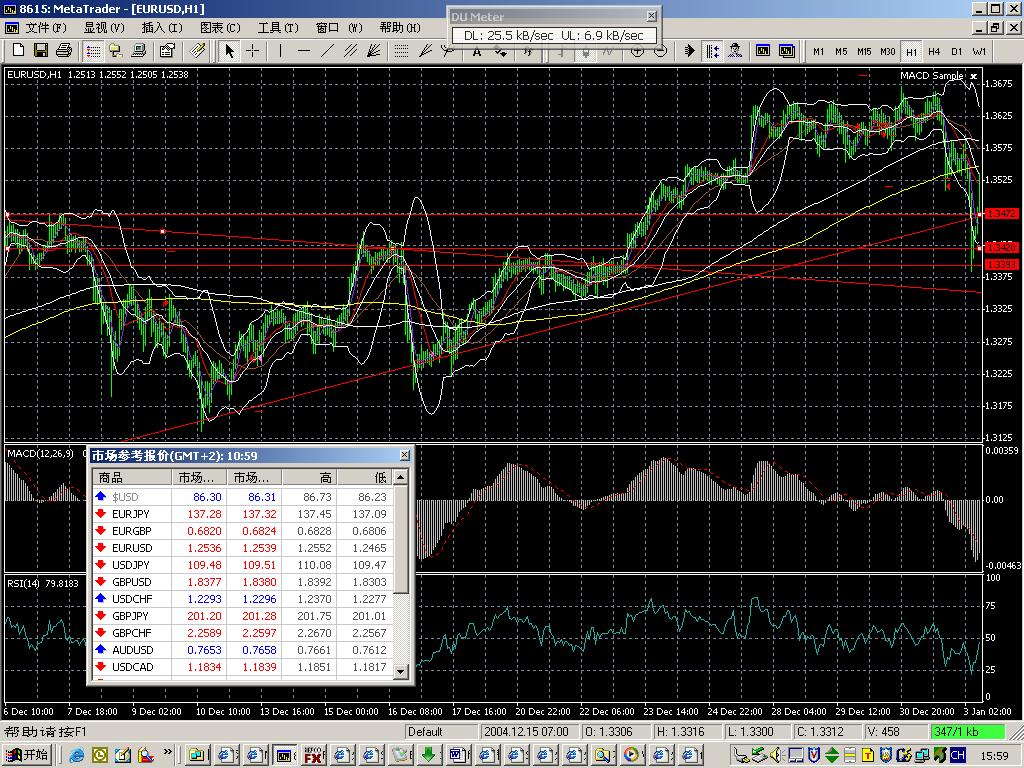
Task: Select the crosshair cursor tool
Action: (253, 51)
